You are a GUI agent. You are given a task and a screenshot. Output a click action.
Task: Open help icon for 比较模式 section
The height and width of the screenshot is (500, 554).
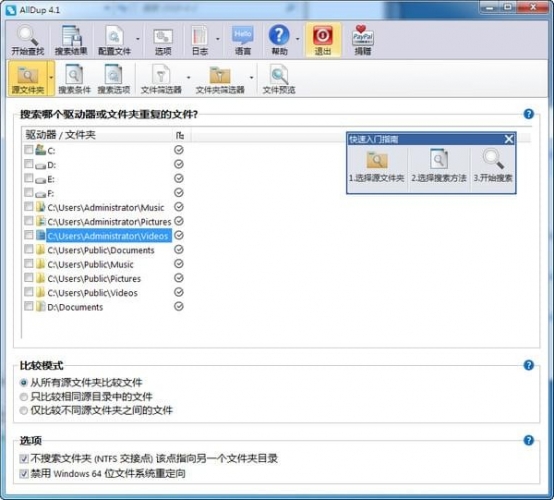(529, 365)
